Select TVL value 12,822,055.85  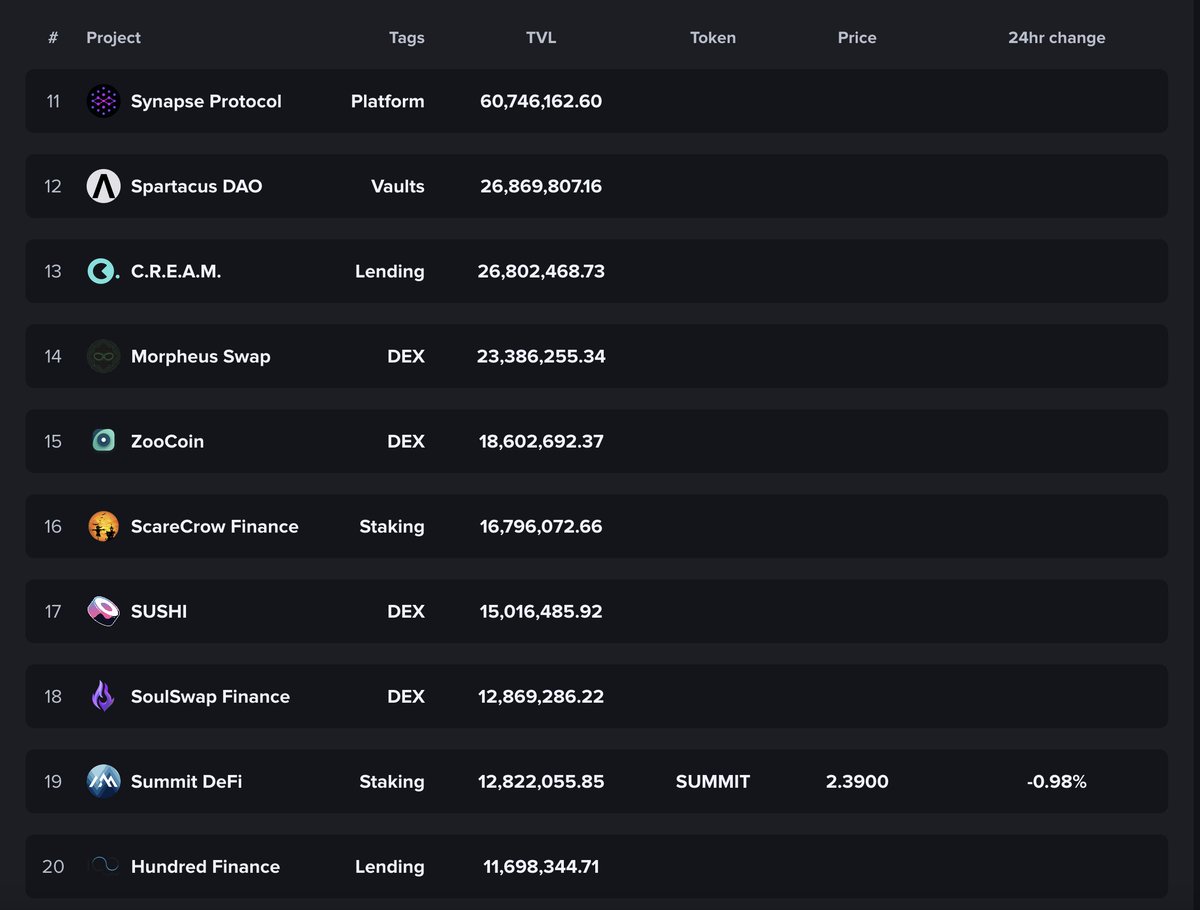tap(541, 781)
